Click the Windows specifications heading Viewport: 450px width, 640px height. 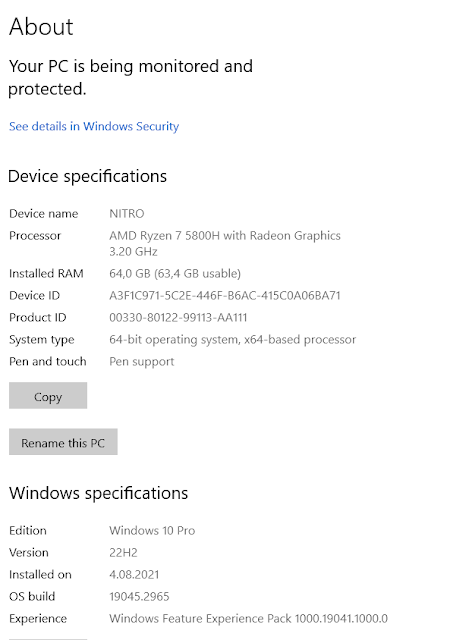coord(98,493)
